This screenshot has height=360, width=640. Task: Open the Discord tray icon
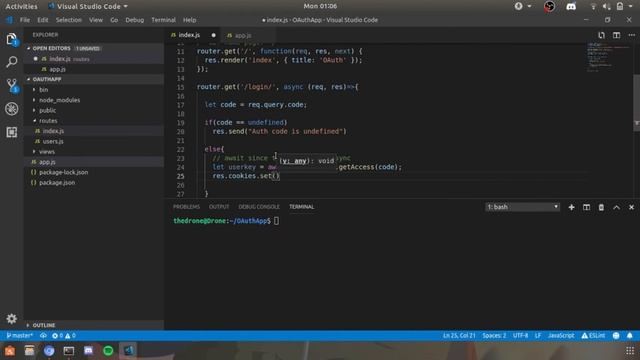click(x=571, y=7)
